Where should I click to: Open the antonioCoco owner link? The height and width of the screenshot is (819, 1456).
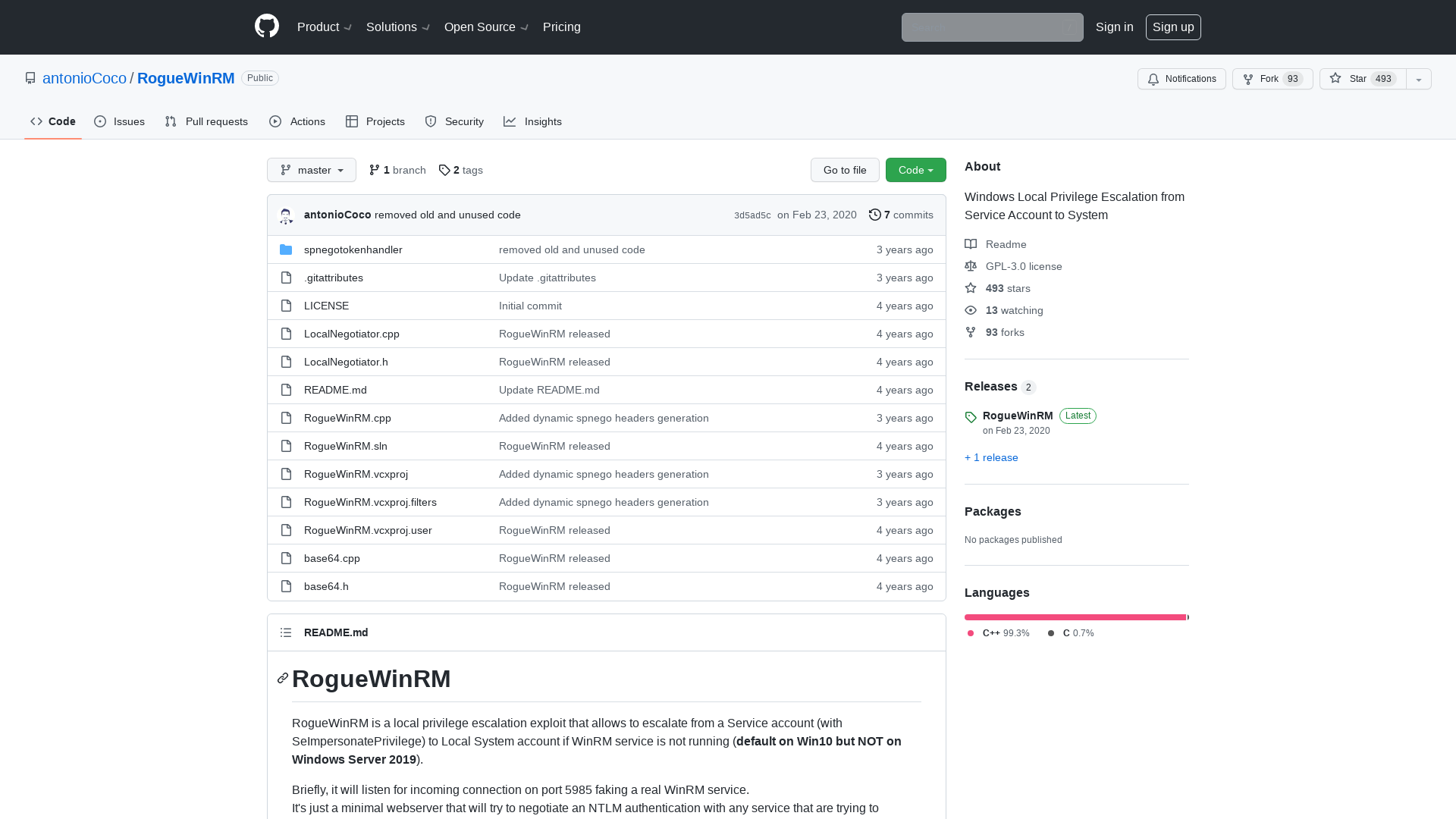click(x=84, y=78)
